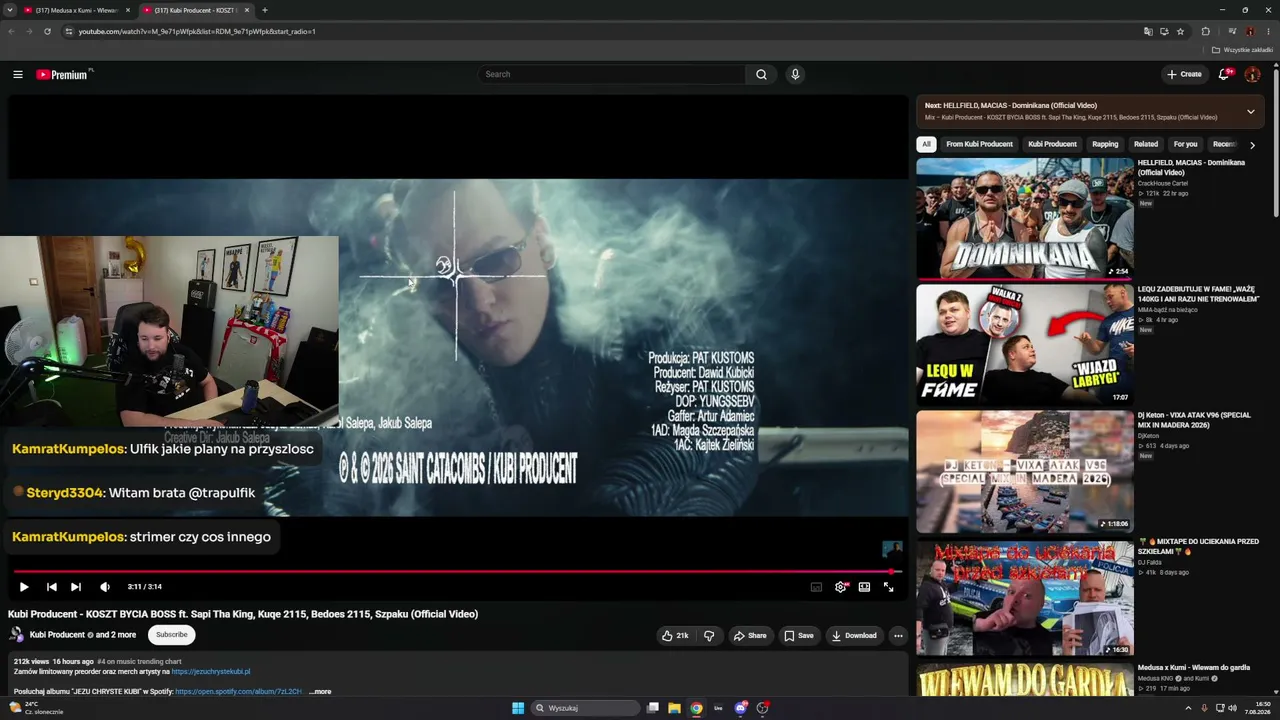
Task: Switch player to theater mode
Action: point(865,587)
